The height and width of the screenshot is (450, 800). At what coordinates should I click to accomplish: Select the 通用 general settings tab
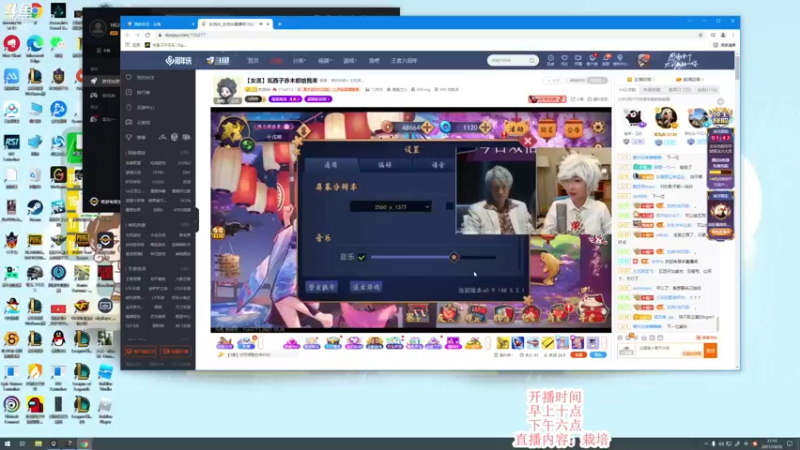coord(331,165)
